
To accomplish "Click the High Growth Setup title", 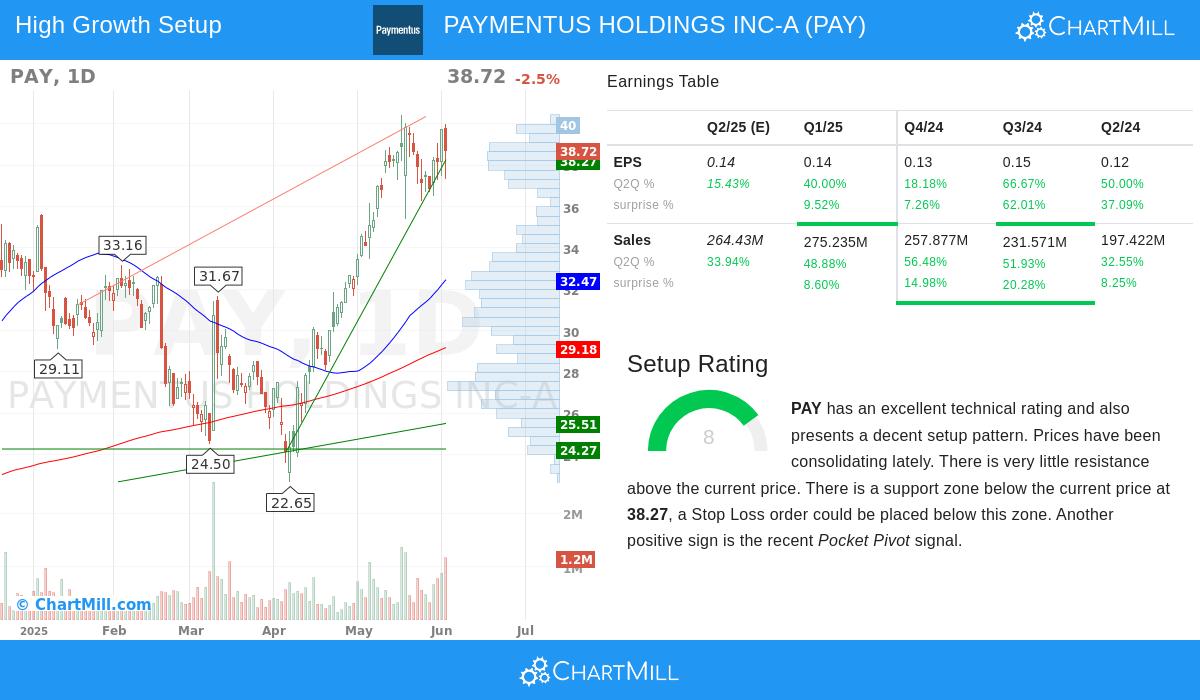I will (118, 25).
